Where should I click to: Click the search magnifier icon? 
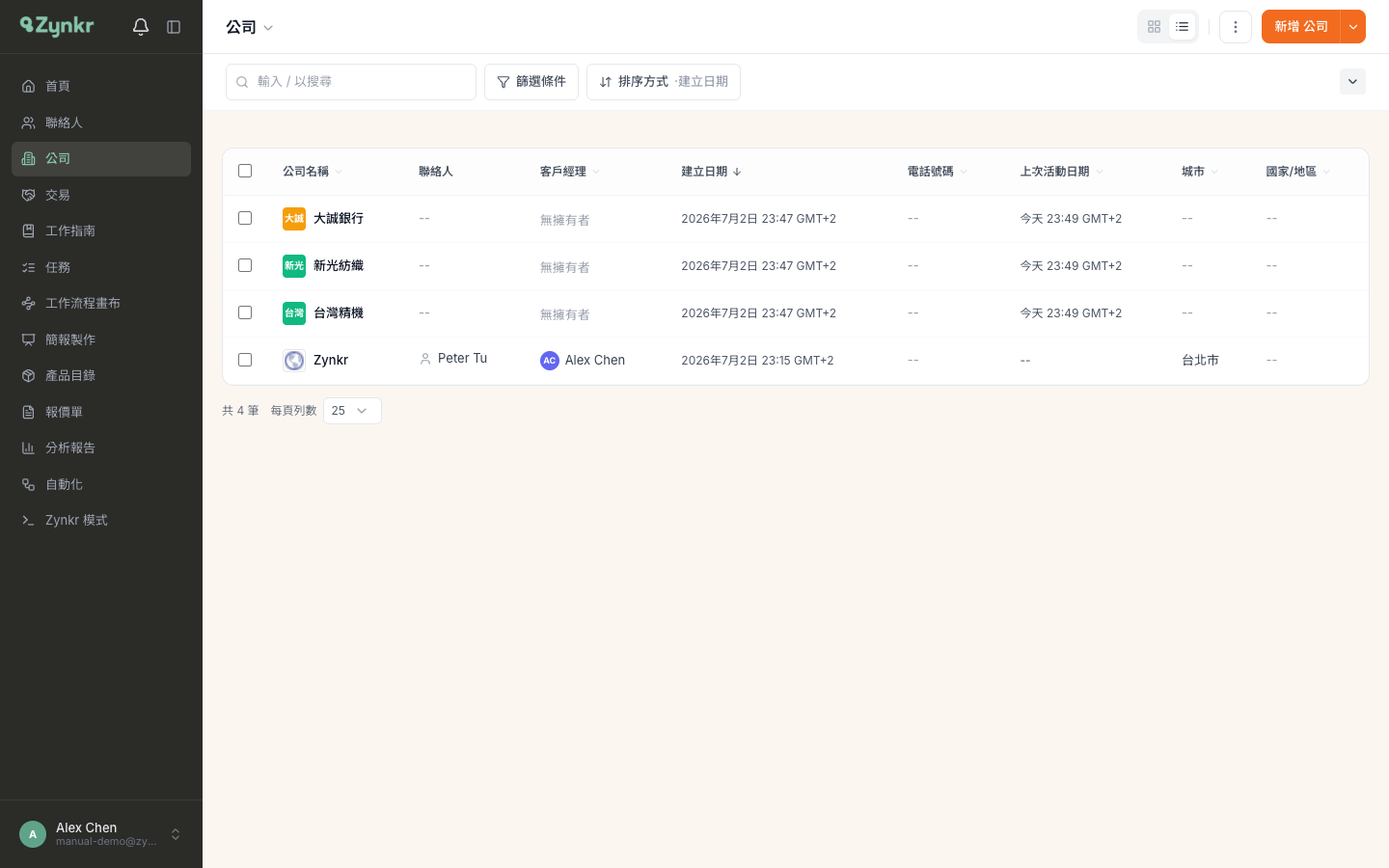[242, 82]
